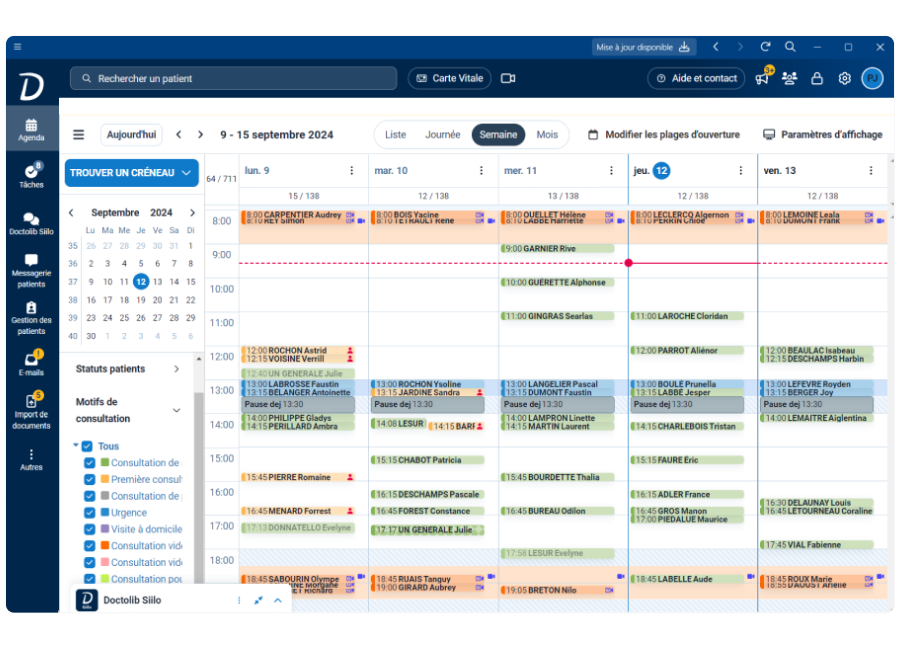Collapse the Tous tree arrow
This screenshot has width=900, height=648.
[75, 445]
